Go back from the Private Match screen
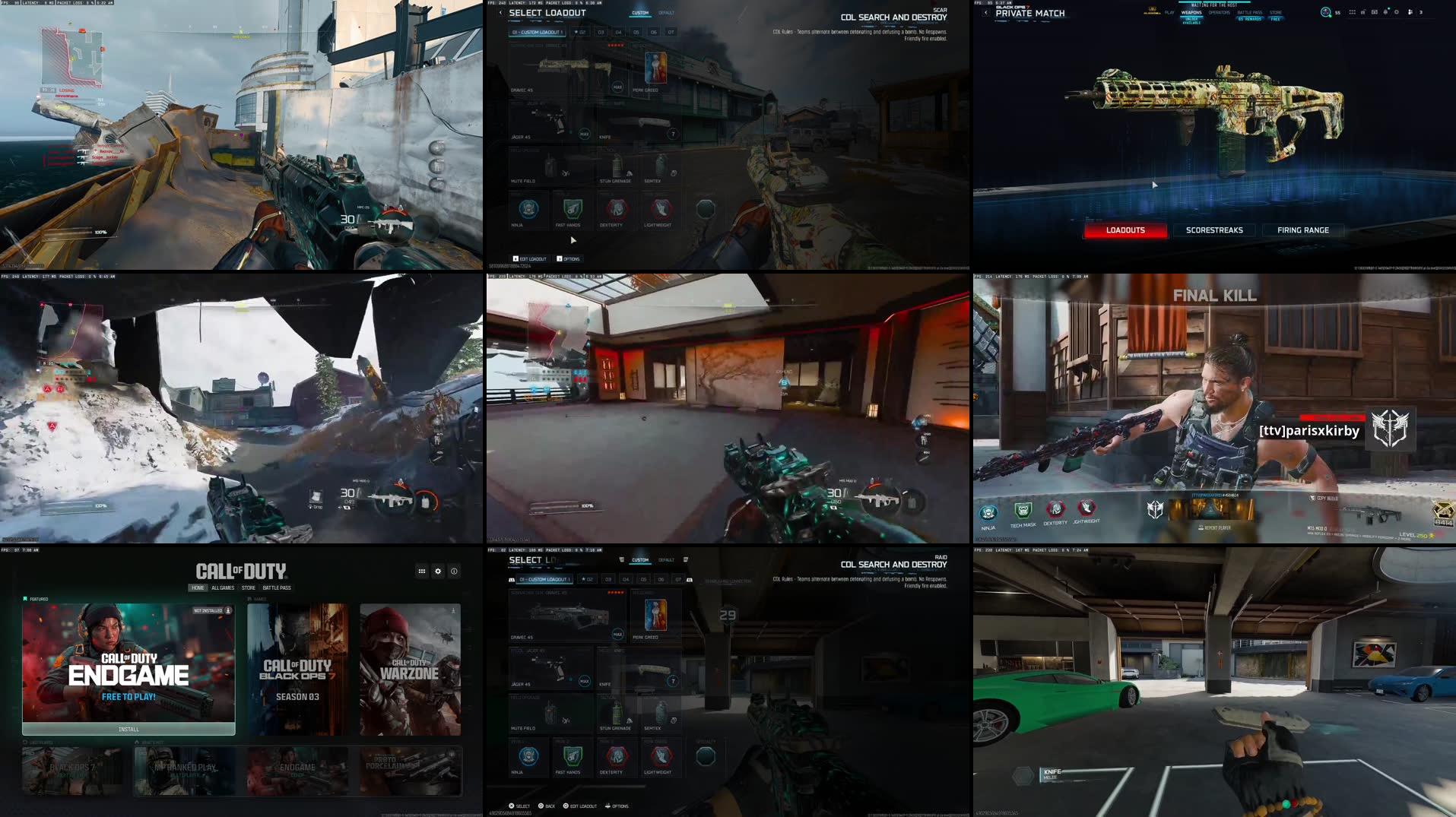This screenshot has width=1456, height=817. [x=985, y=12]
